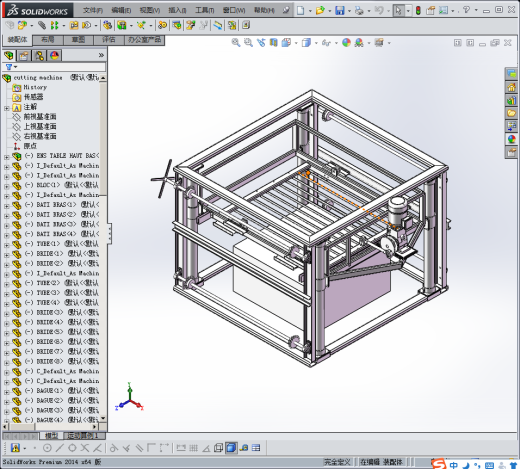Open the ConfigurationManager tab icon
The height and width of the screenshot is (469, 520).
39,55
